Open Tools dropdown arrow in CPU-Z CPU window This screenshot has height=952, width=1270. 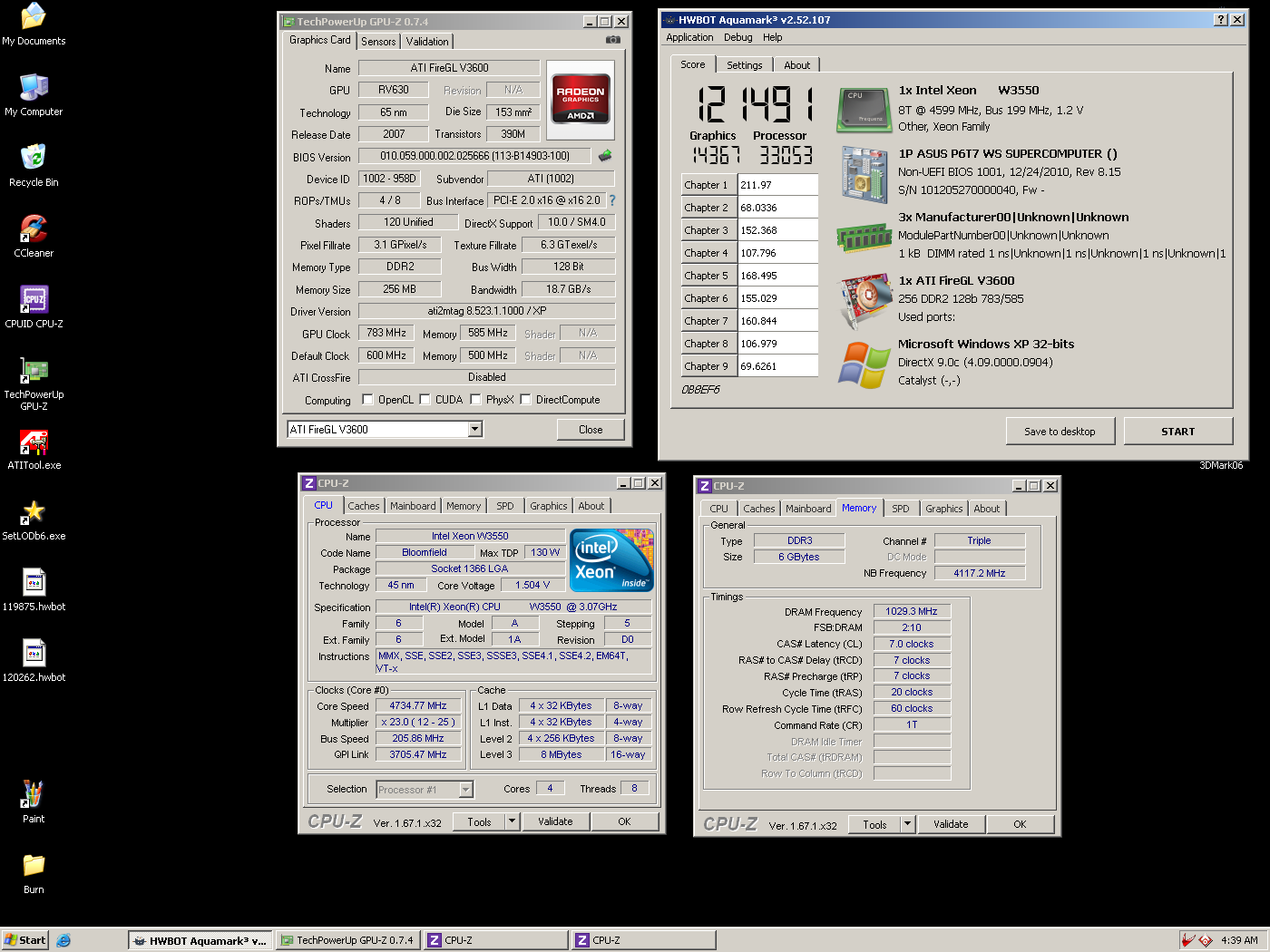tap(512, 821)
